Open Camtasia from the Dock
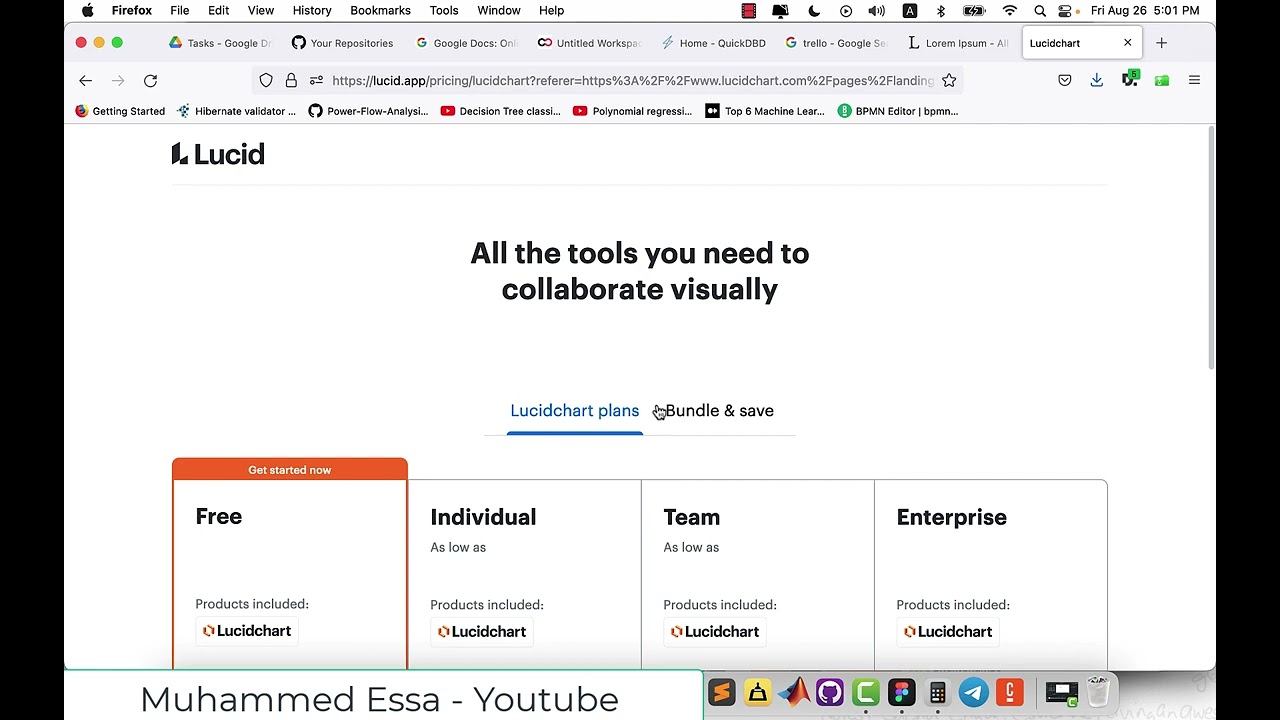Viewport: 1280px width, 720px height. pyautogui.click(x=865, y=692)
